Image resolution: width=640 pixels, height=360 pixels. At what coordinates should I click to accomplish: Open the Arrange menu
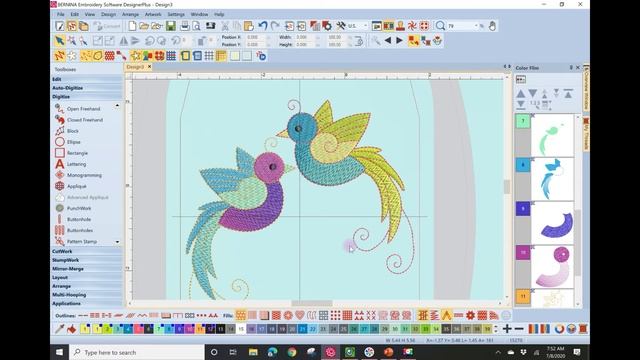point(130,14)
